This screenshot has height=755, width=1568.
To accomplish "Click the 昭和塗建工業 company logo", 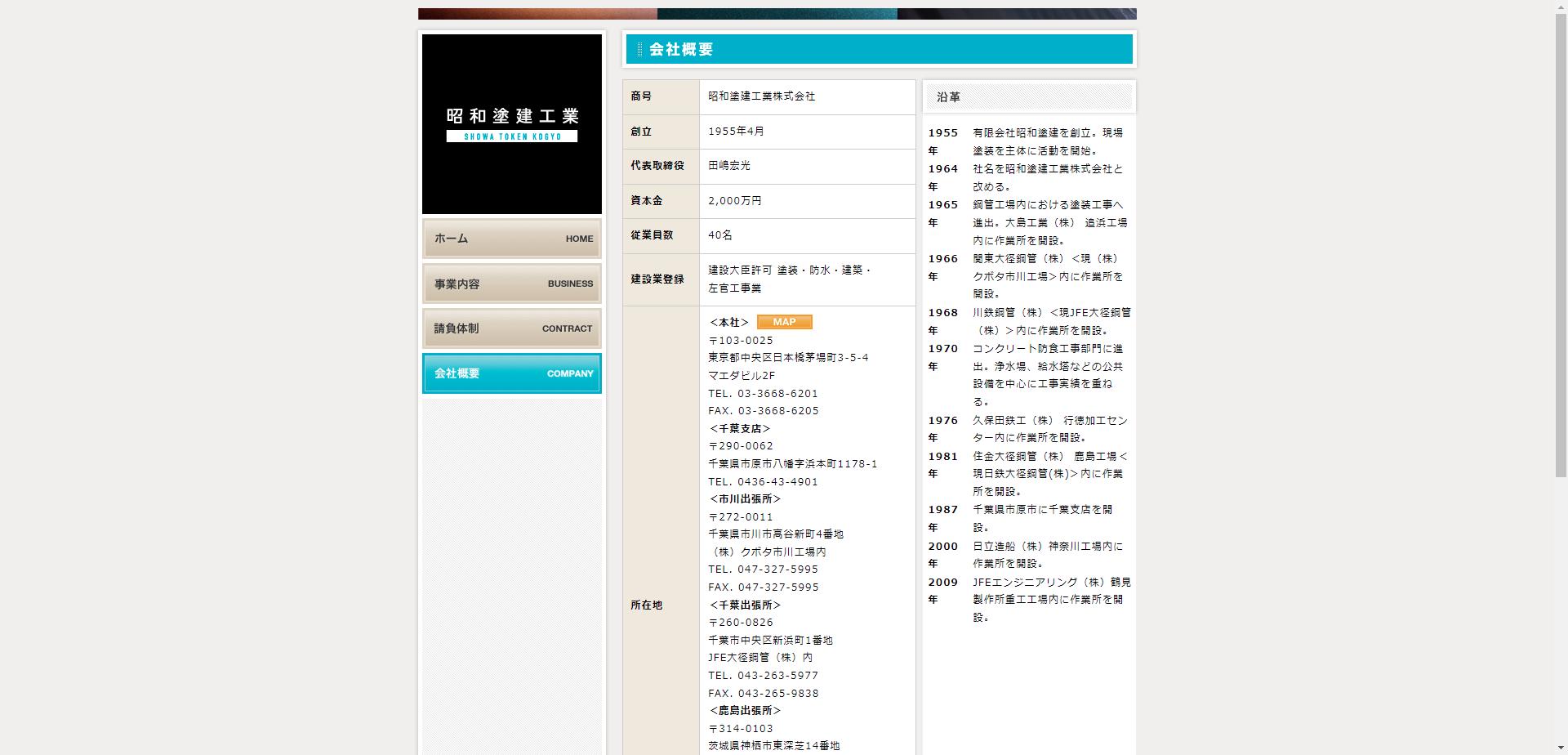I will [x=511, y=117].
